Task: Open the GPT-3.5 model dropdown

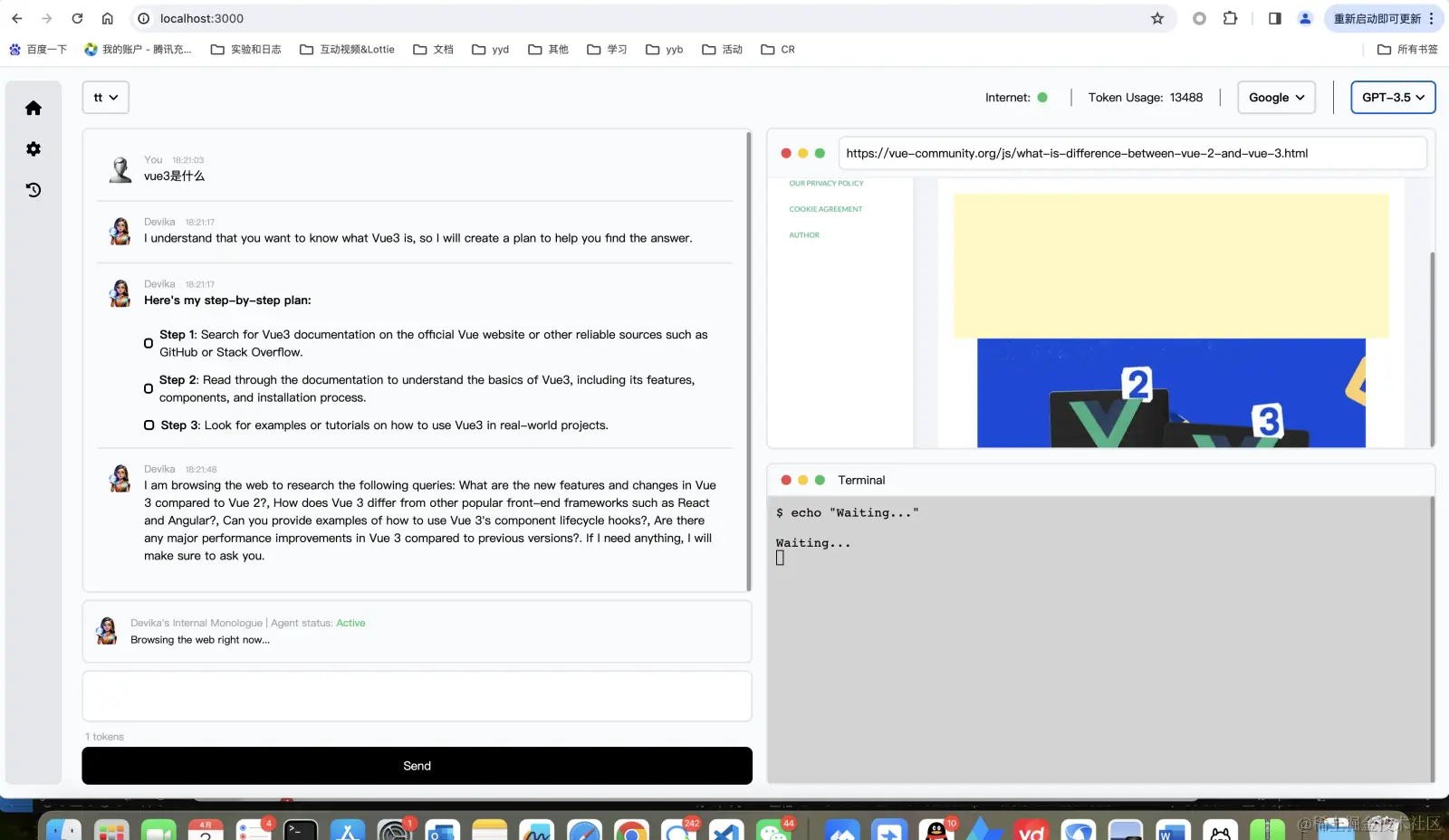Action: tap(1393, 97)
